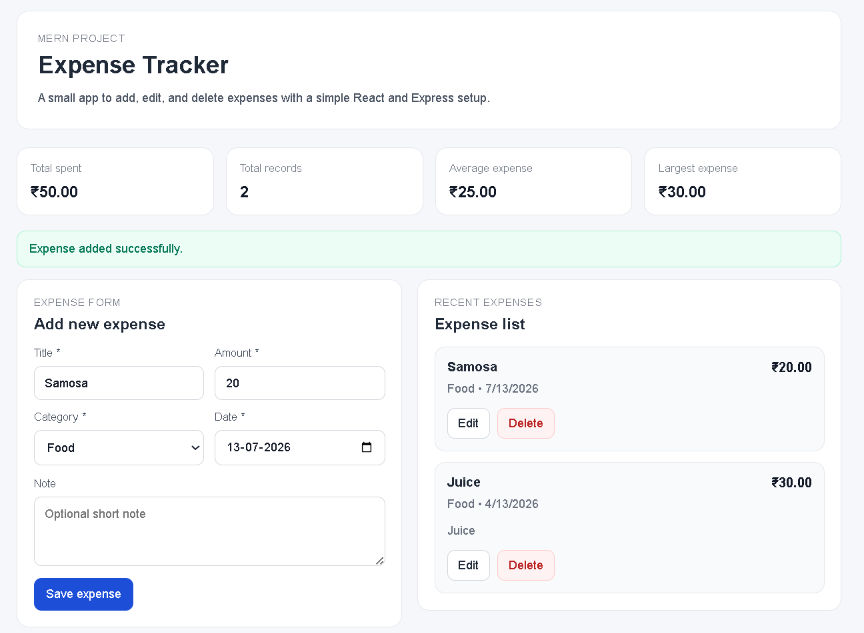Delete the Juice expense
This screenshot has width=864, height=633.
pos(526,565)
